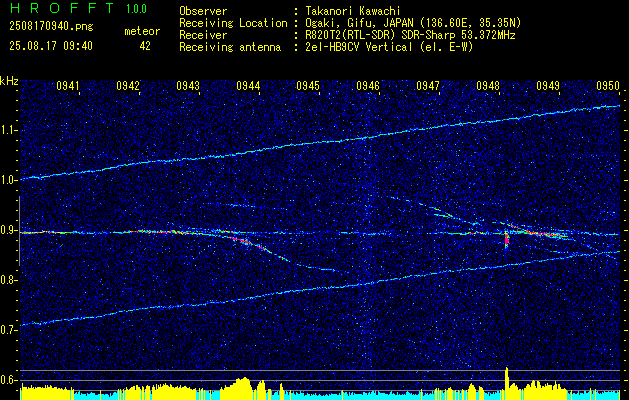Click the 0944 time marker
The width and height of the screenshot is (629, 400).
click(248, 86)
